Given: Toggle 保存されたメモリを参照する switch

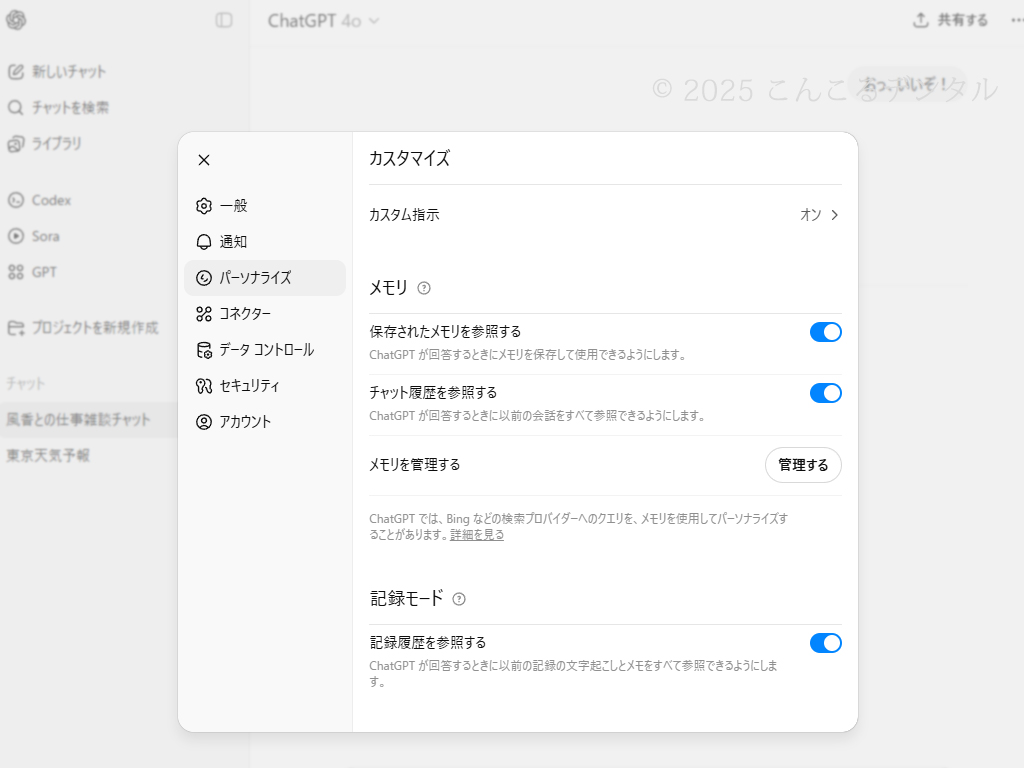Looking at the screenshot, I should tap(825, 332).
